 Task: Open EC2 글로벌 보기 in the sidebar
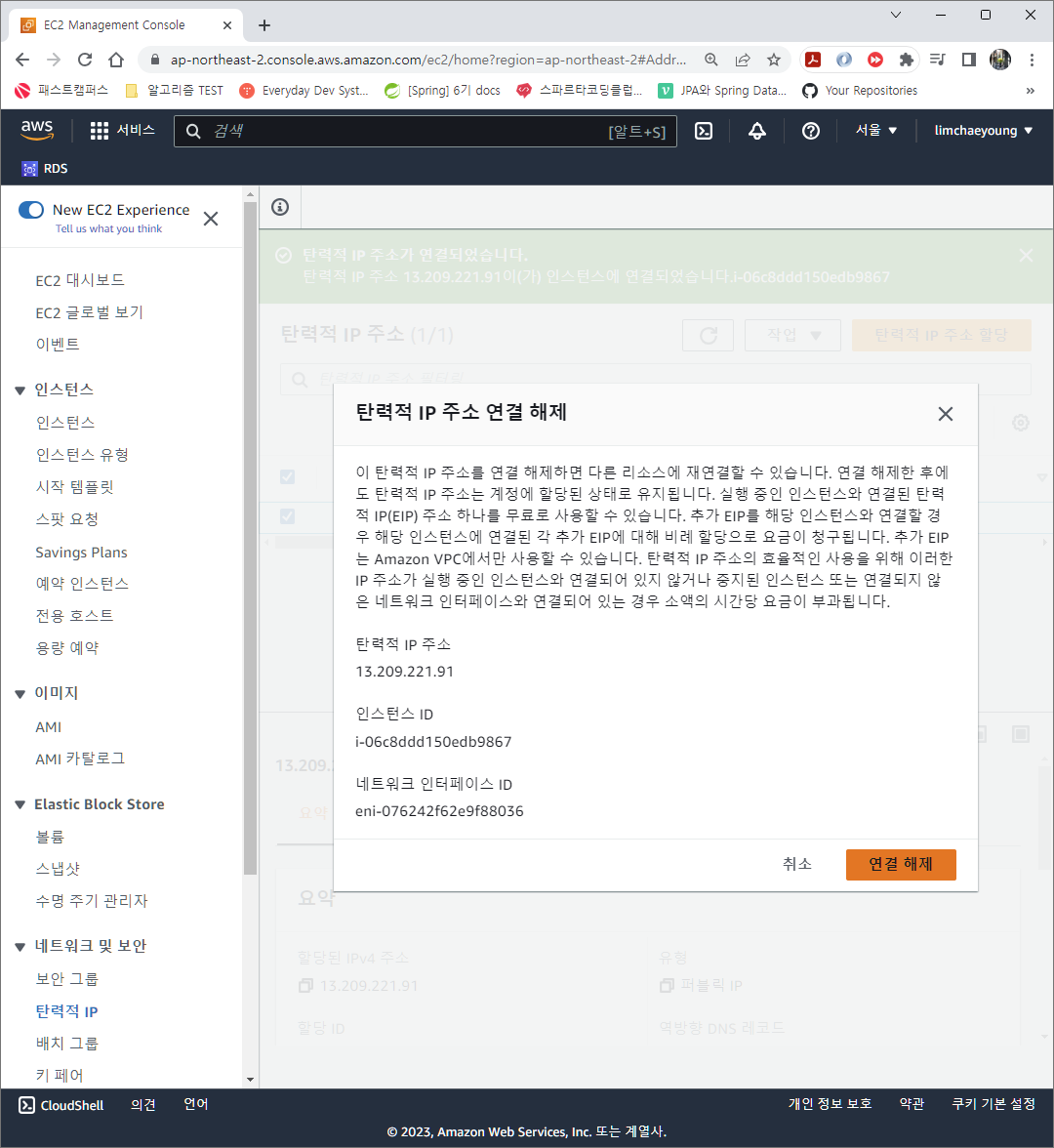click(90, 312)
